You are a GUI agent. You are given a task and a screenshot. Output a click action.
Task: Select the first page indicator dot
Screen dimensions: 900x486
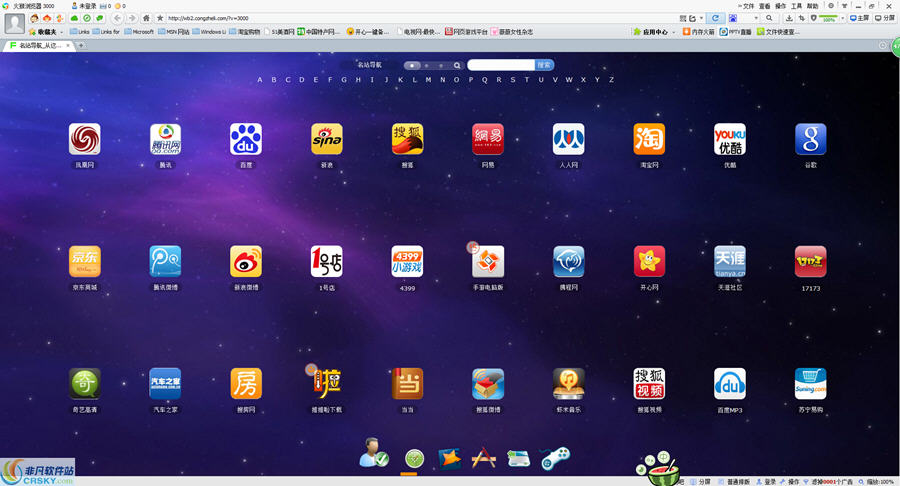(413, 65)
